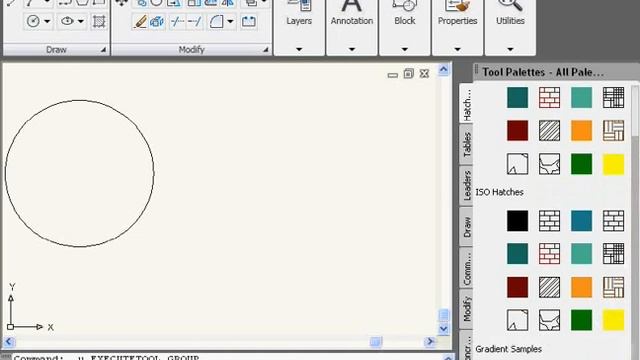
Task: Click the ISO Hatches section heading
Action: pos(499,192)
